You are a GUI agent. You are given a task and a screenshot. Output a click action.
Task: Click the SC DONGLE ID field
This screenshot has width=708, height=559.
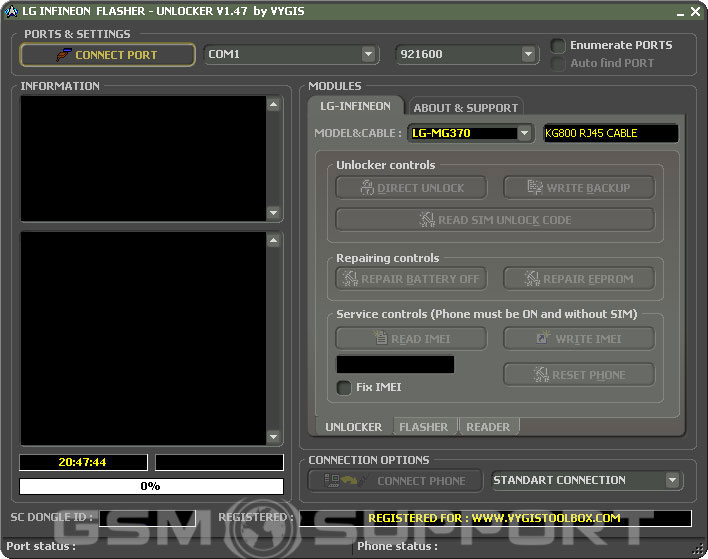pyautogui.click(x=147, y=518)
